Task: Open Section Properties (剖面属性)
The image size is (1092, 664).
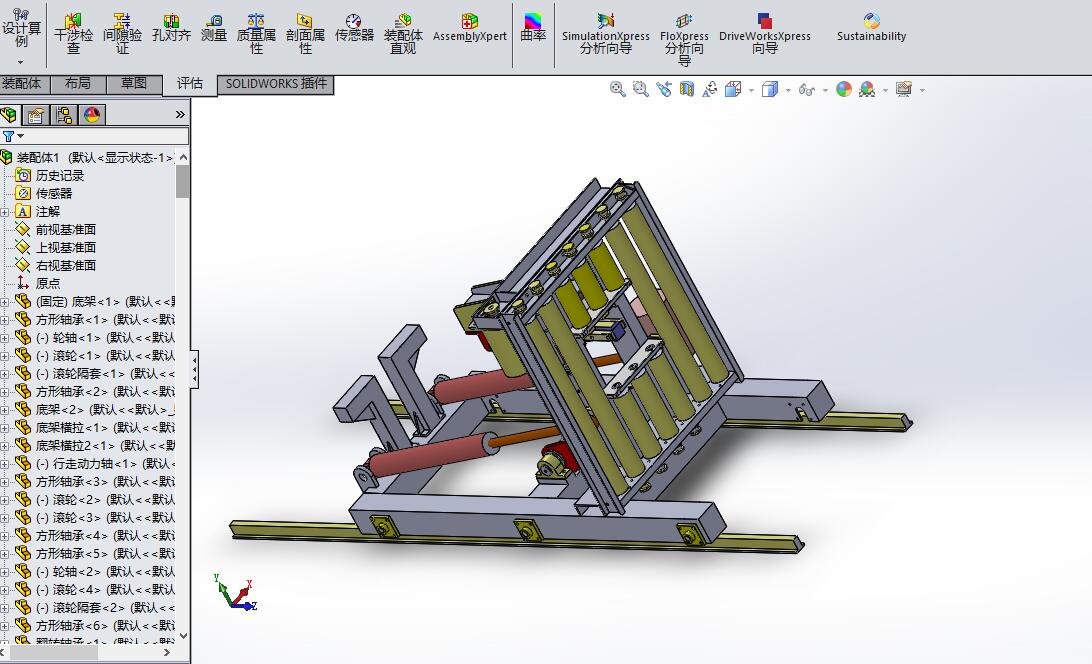Action: (305, 33)
